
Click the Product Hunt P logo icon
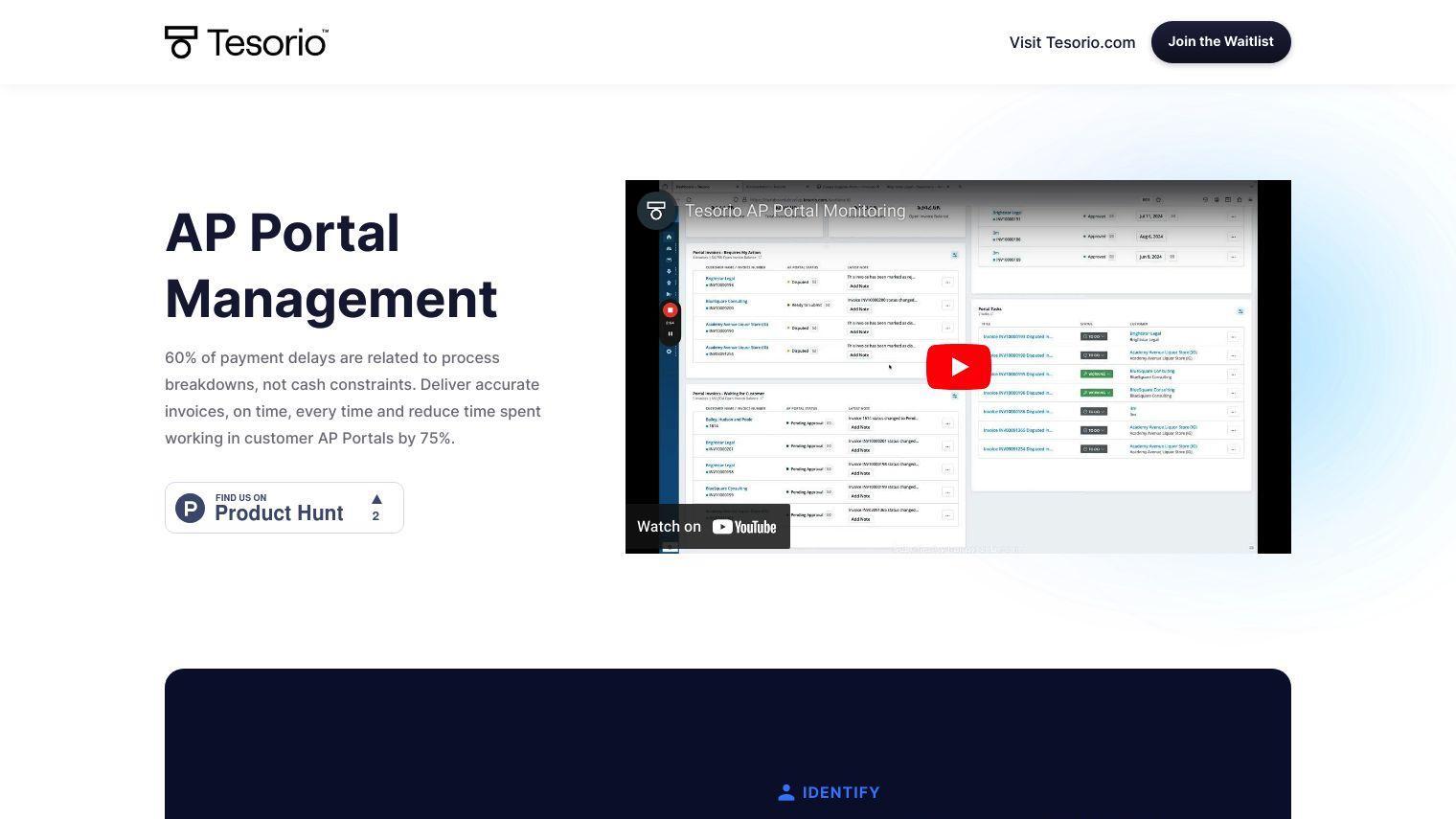tap(190, 508)
